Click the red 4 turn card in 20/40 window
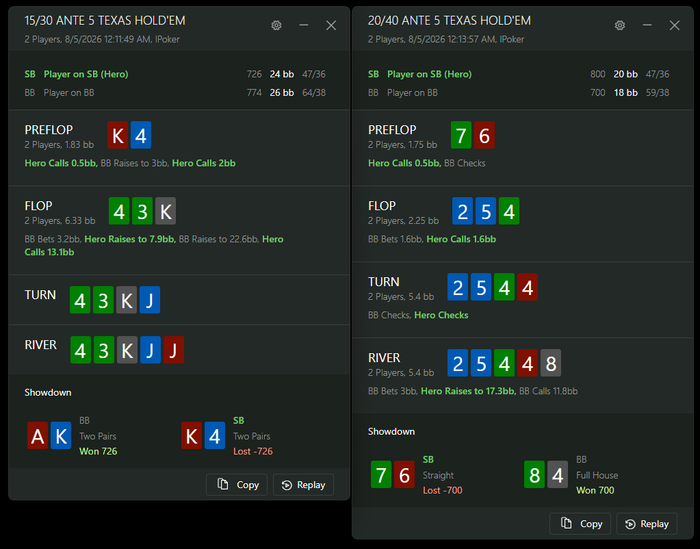 527,287
